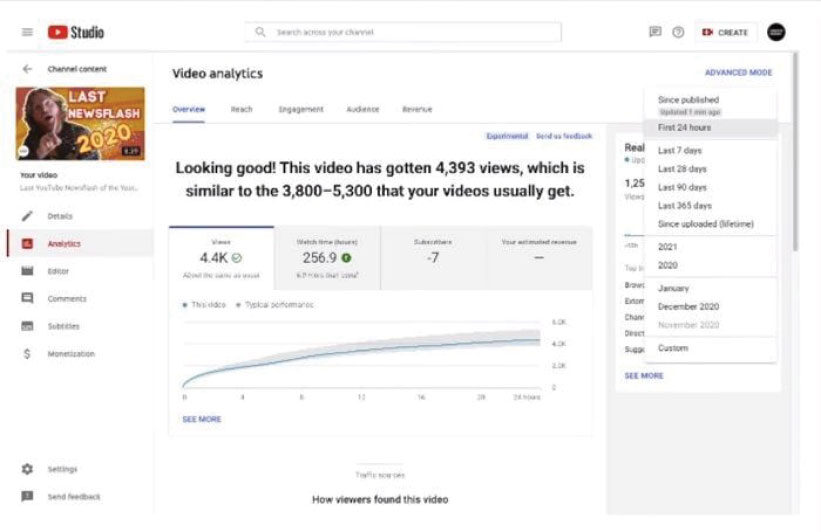Open the hamburger navigation menu
821x532 pixels.
click(x=27, y=32)
